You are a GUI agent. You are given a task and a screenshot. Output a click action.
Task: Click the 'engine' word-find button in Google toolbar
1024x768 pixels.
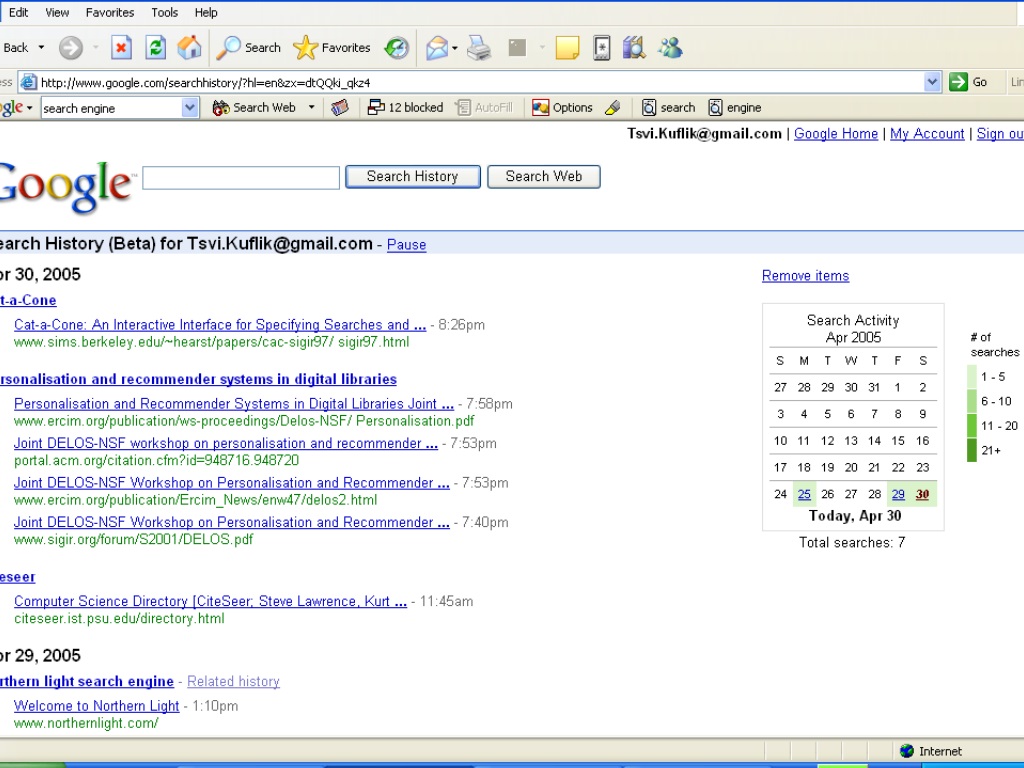click(x=735, y=108)
